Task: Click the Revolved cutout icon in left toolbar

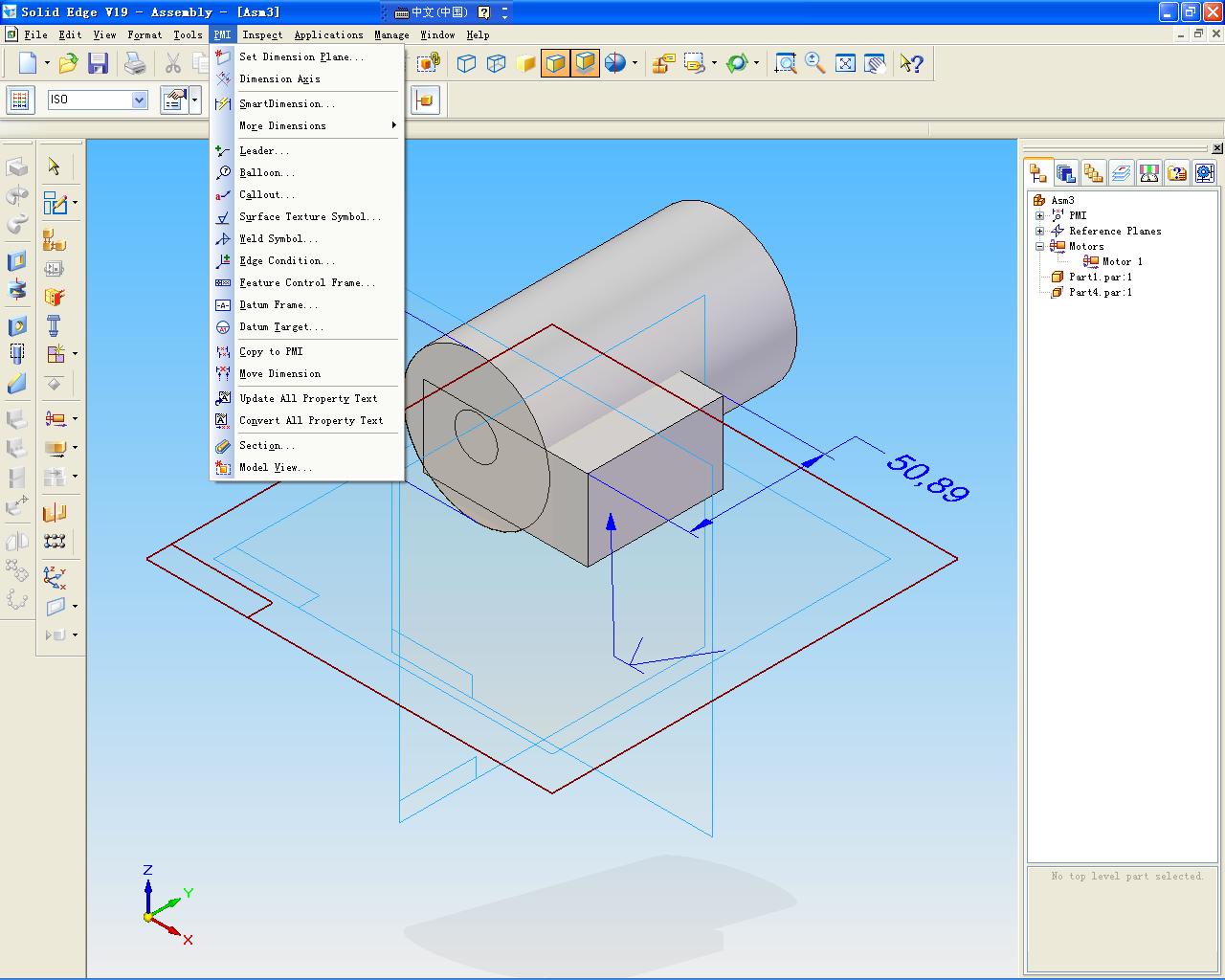Action: click(x=16, y=289)
